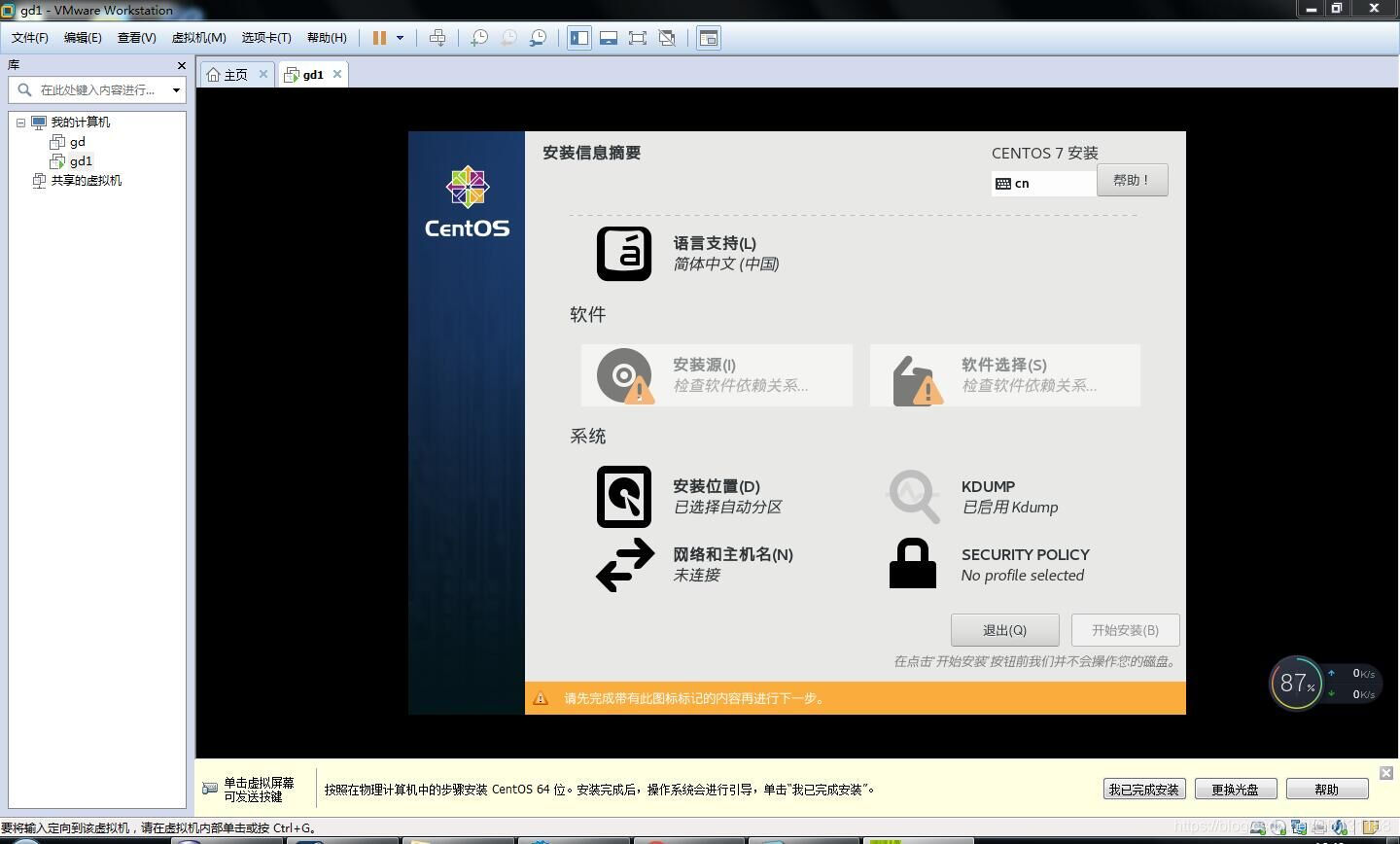Image resolution: width=1400 pixels, height=844 pixels.
Task: Select 我的计算机 in the library tree
Action: tap(80, 123)
